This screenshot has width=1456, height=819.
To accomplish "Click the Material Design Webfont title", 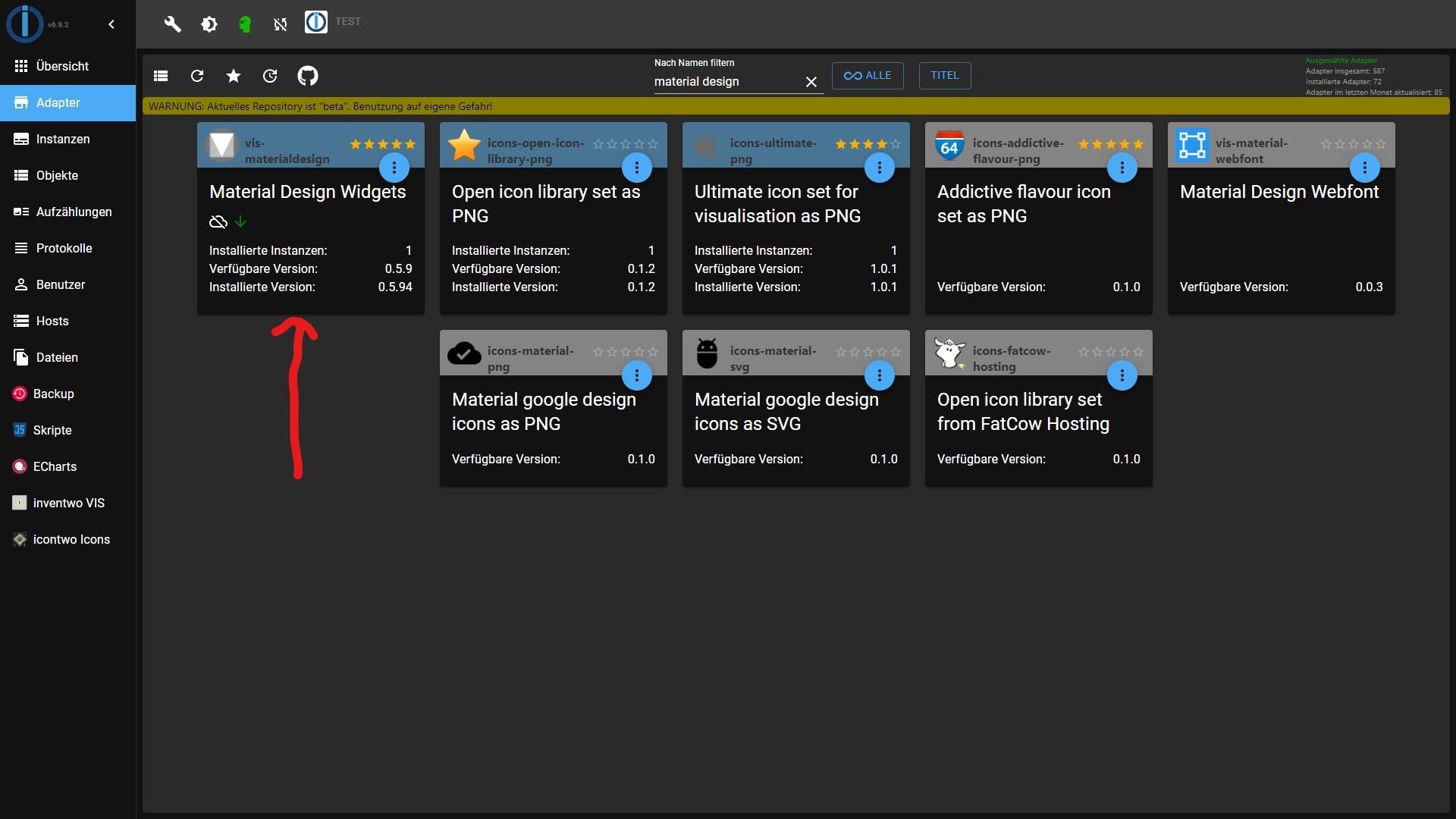I will click(x=1279, y=192).
